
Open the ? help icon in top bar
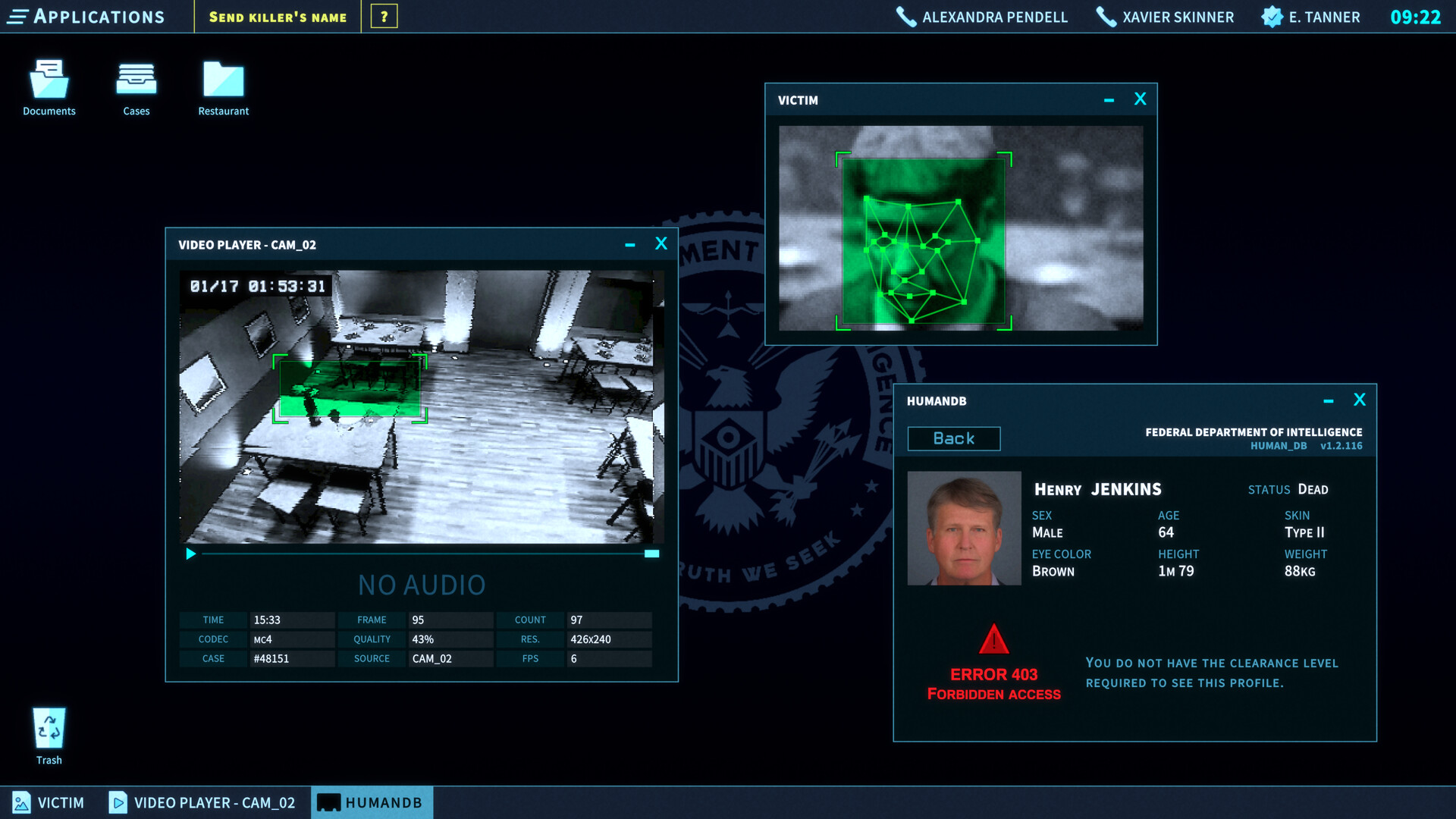(x=385, y=16)
